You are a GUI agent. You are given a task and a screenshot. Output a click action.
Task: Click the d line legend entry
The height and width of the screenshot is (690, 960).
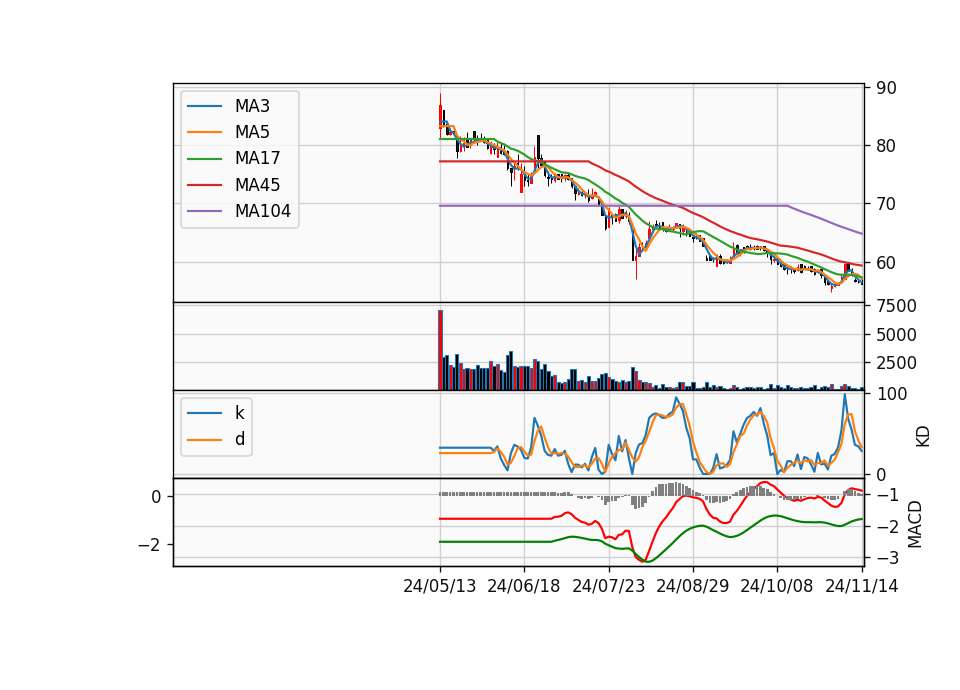click(216, 440)
